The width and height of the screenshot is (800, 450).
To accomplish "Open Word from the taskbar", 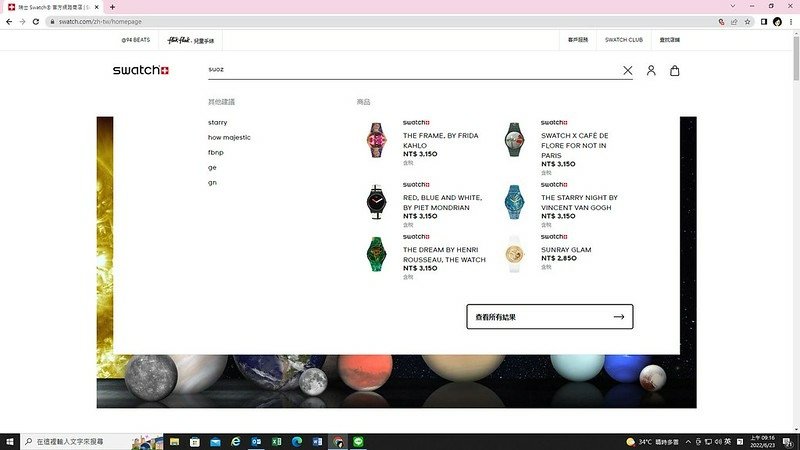I will click(317, 442).
